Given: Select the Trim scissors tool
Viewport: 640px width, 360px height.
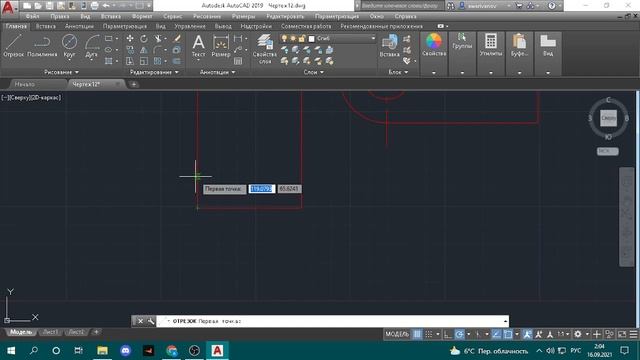Looking at the screenshot, I should coord(158,38).
